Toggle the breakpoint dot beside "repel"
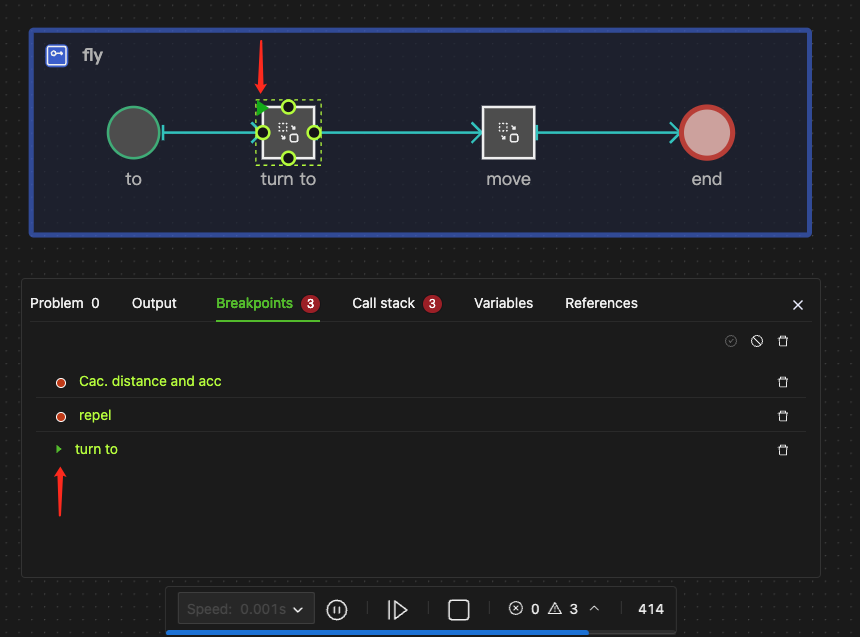The image size is (860, 637). click(x=60, y=415)
